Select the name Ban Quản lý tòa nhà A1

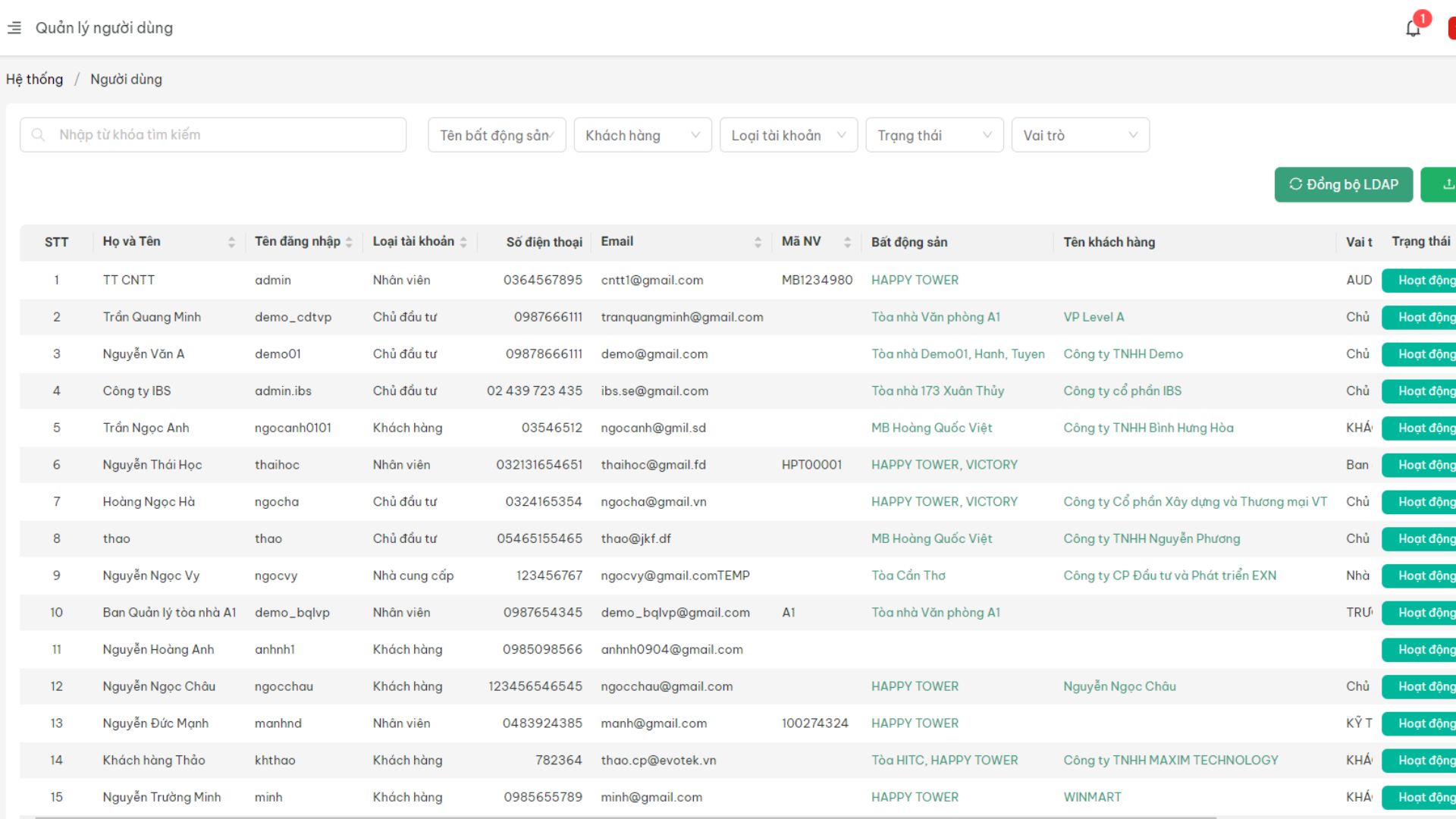(x=169, y=613)
